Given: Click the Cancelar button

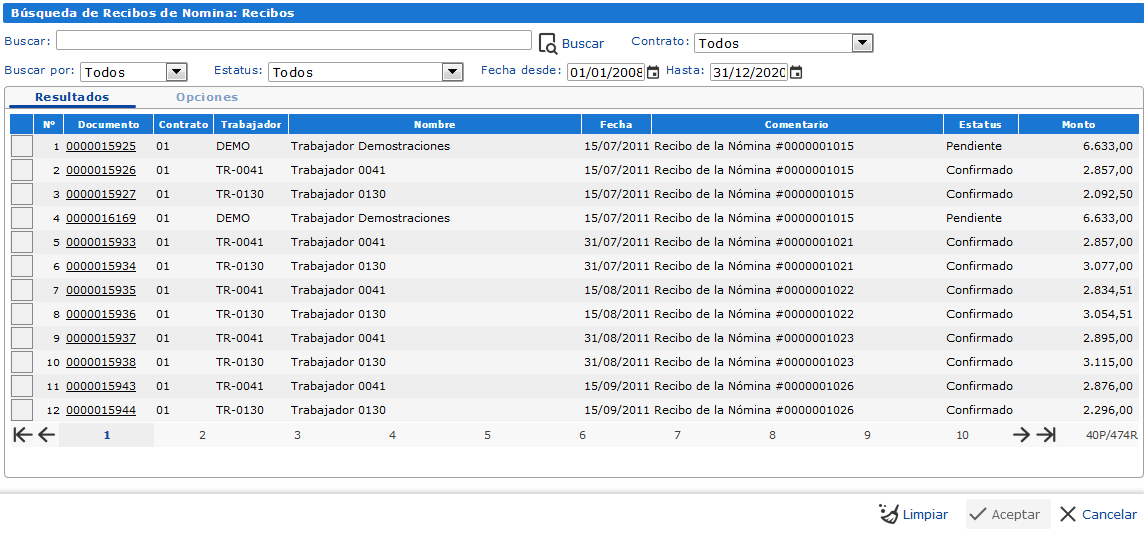Looking at the screenshot, I should pos(1098,515).
